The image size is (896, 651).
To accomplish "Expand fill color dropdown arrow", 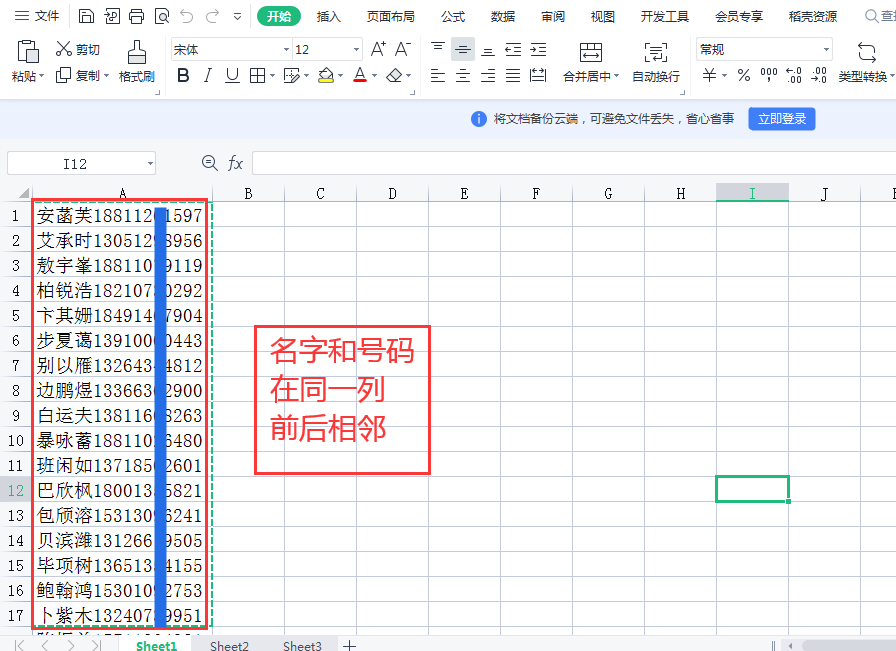I will (341, 75).
